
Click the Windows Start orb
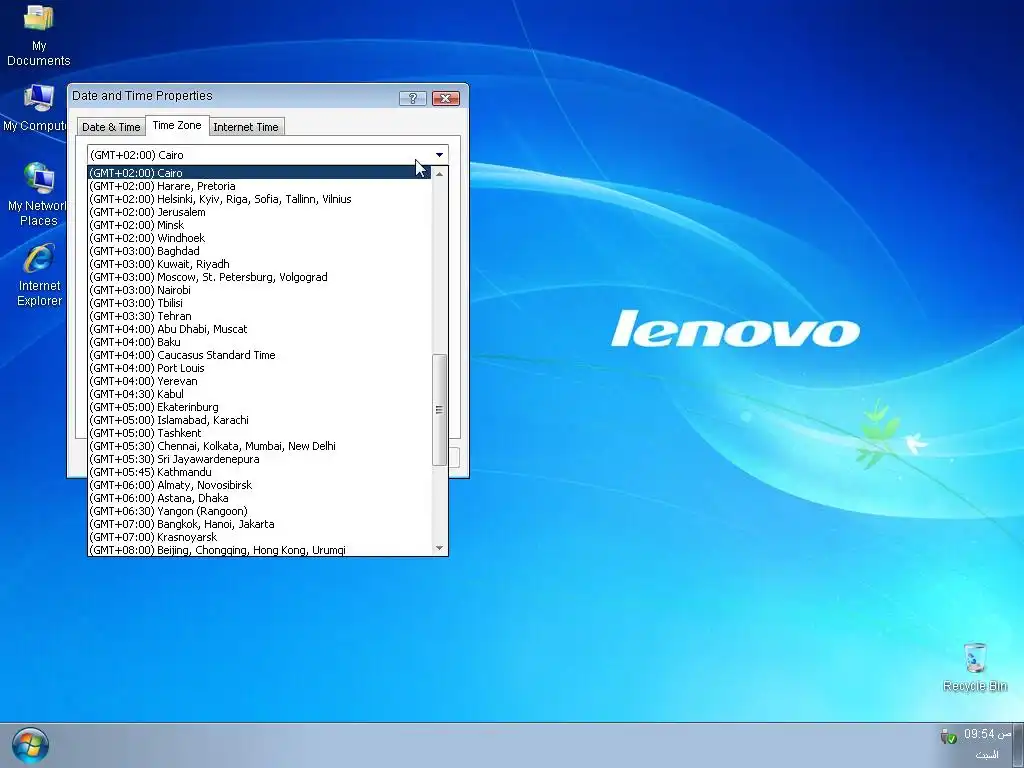pyautogui.click(x=30, y=745)
